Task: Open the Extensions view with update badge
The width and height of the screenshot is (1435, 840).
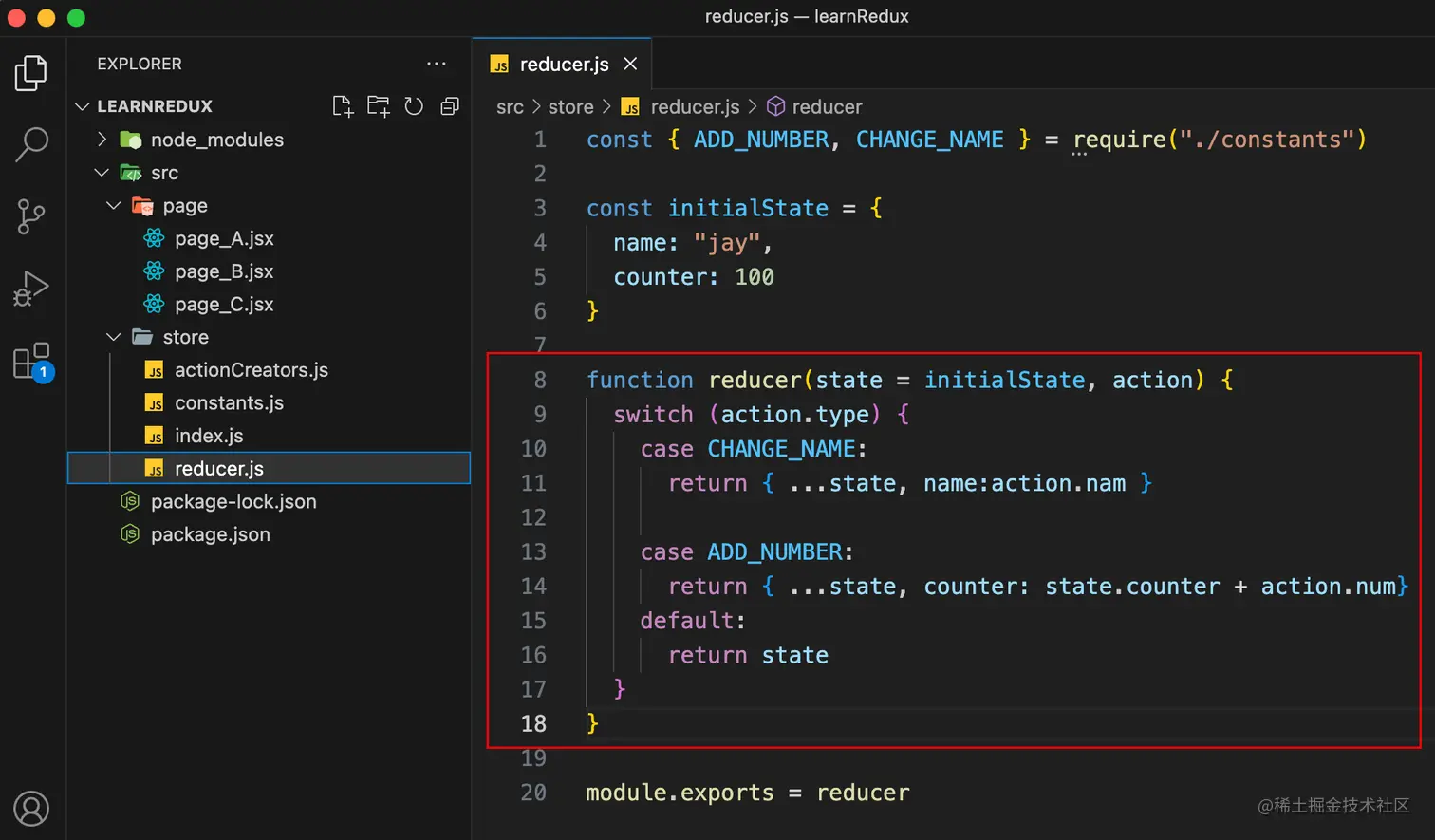Action: [31, 362]
